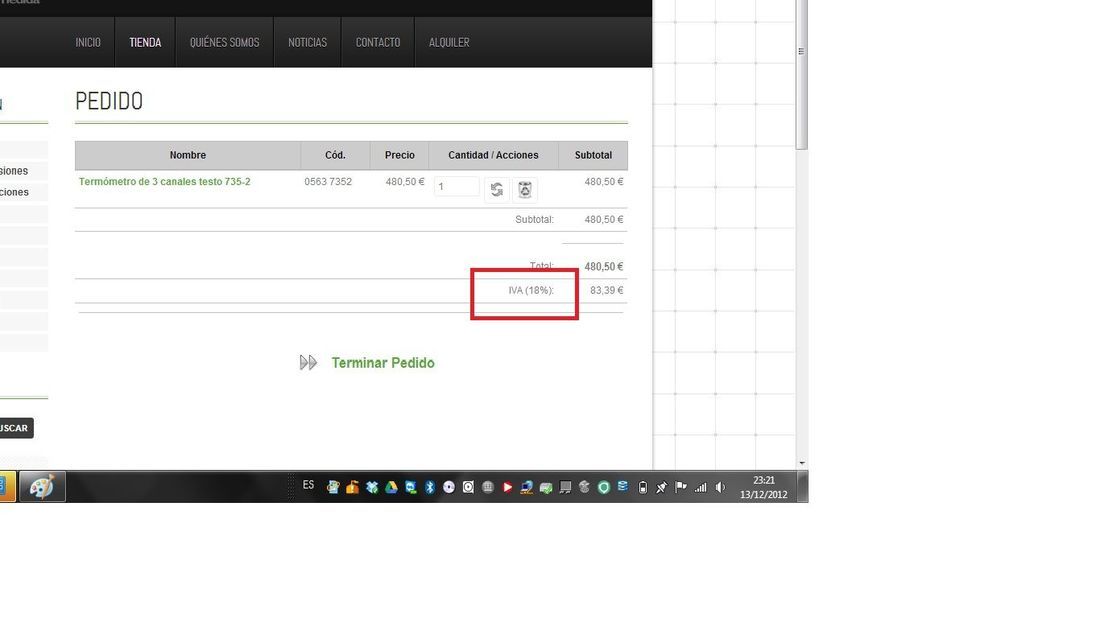Click the ES language indicator in taskbar
Viewport: 1100px width, 618px height.
click(309, 485)
